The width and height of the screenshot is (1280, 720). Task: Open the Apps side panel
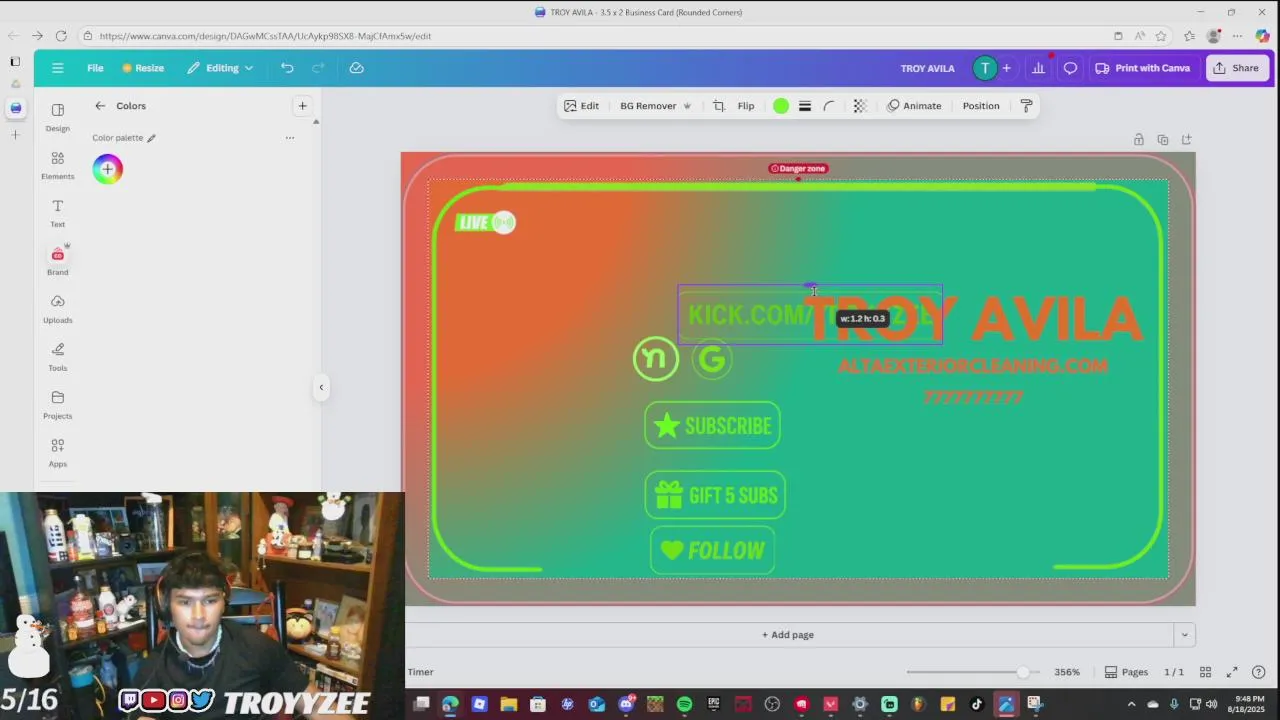58,453
